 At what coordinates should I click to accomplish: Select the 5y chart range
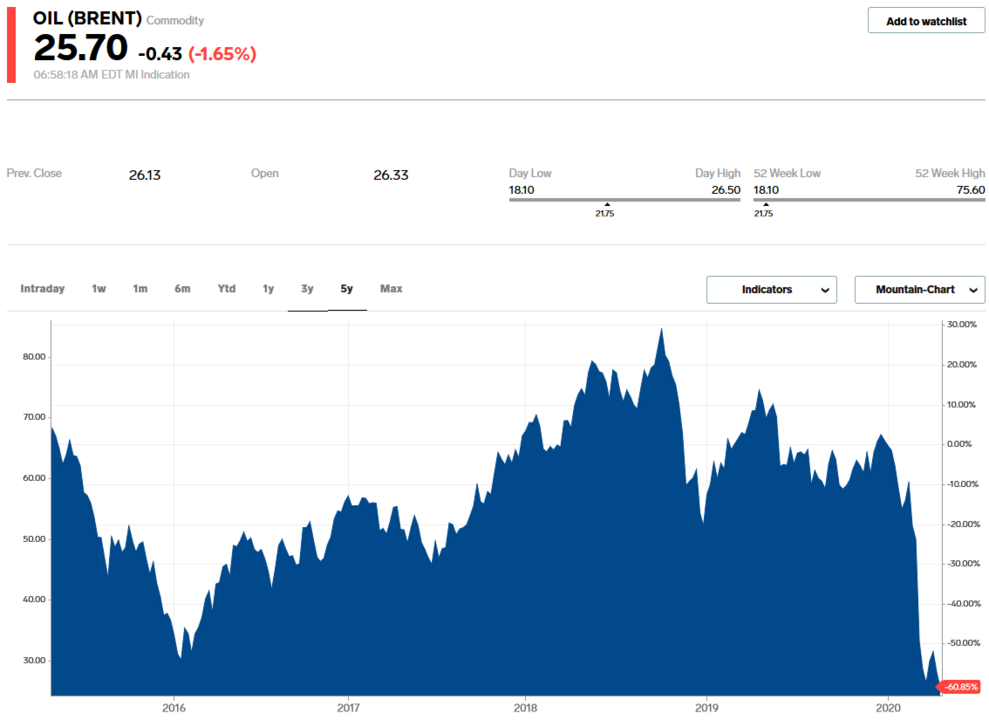tap(347, 289)
